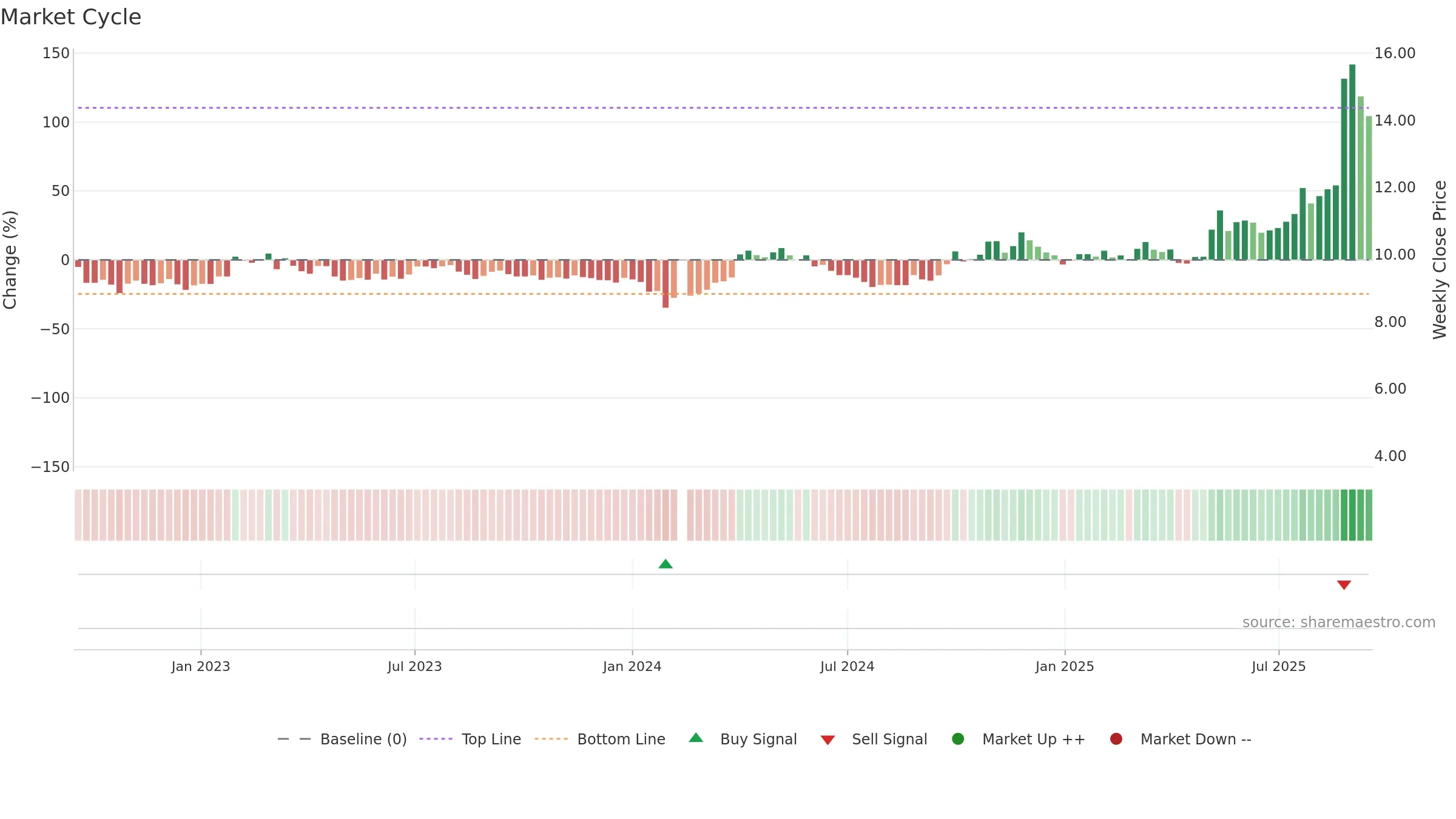Click the purple dotted line sample in the legend
Image resolution: width=1456 pixels, height=819 pixels.
click(x=436, y=739)
